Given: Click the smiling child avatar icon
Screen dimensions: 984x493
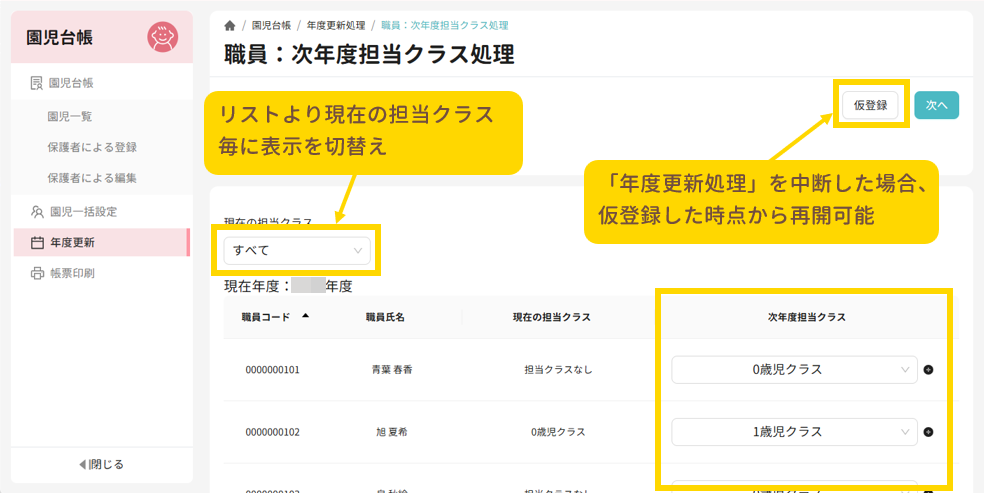Looking at the screenshot, I should [x=162, y=37].
